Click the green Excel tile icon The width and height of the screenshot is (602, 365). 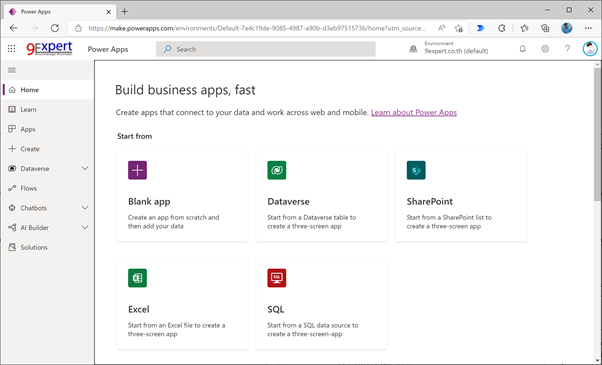pyautogui.click(x=137, y=278)
